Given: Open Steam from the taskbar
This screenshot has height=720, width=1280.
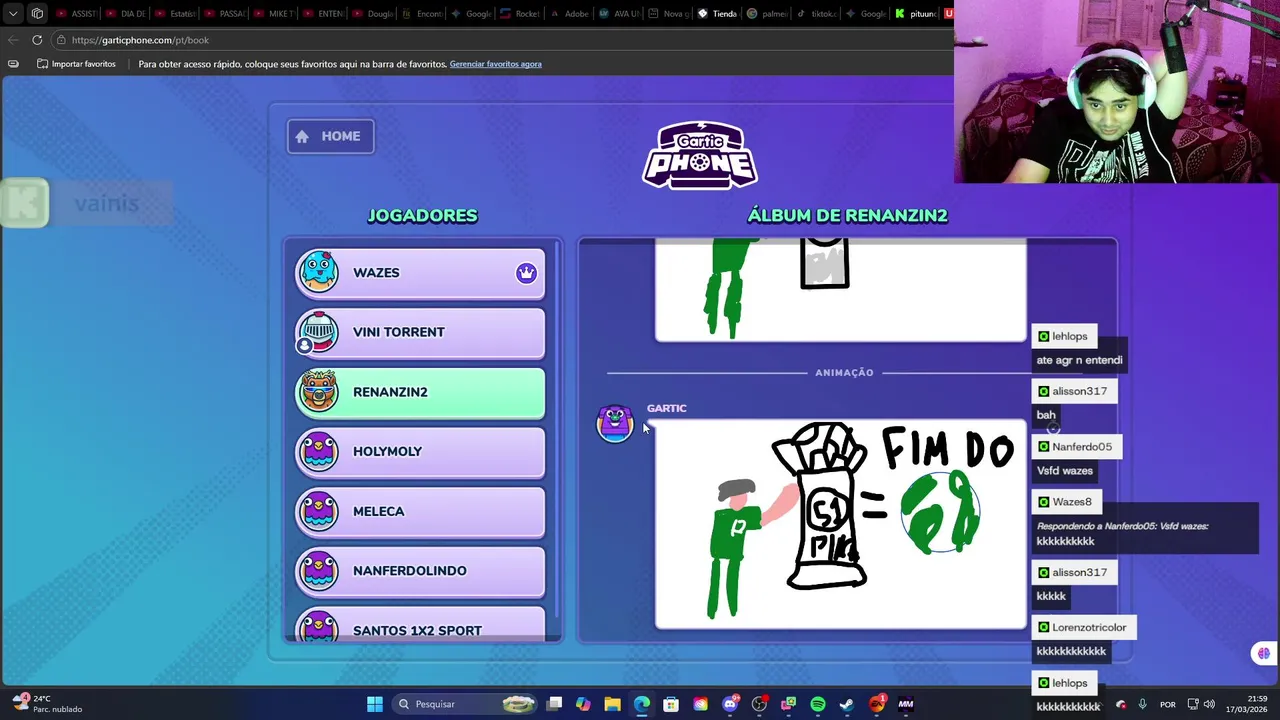Looking at the screenshot, I should 847,704.
